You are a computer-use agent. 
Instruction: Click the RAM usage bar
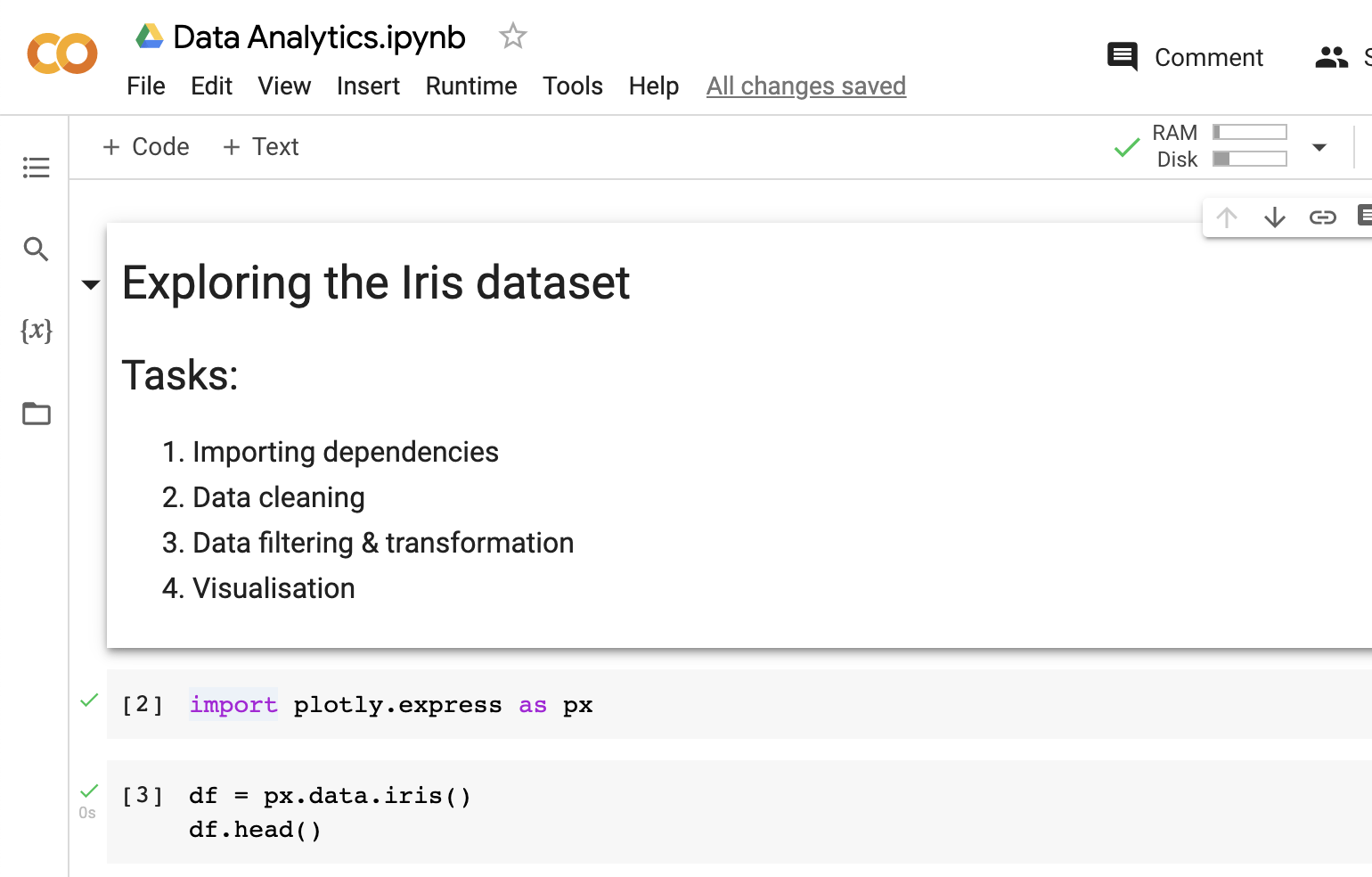pyautogui.click(x=1249, y=130)
